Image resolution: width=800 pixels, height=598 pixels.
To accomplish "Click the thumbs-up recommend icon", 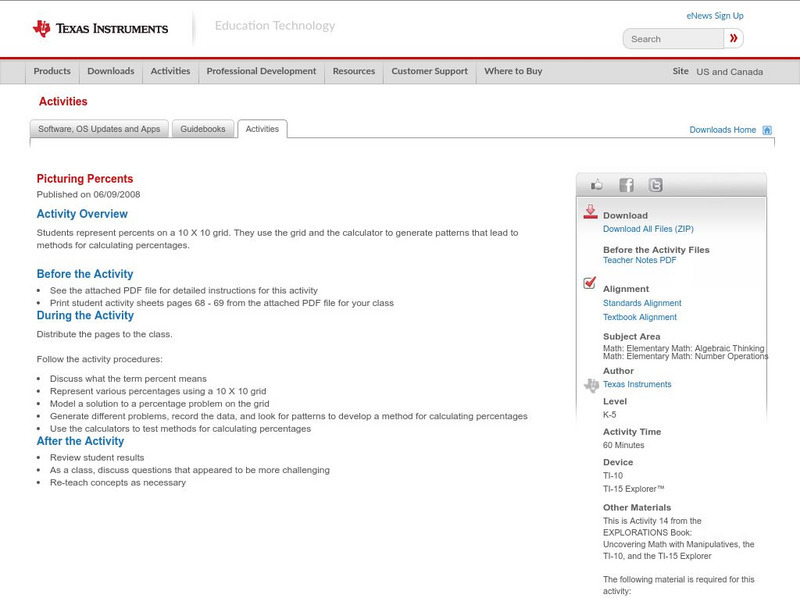I will click(x=597, y=184).
